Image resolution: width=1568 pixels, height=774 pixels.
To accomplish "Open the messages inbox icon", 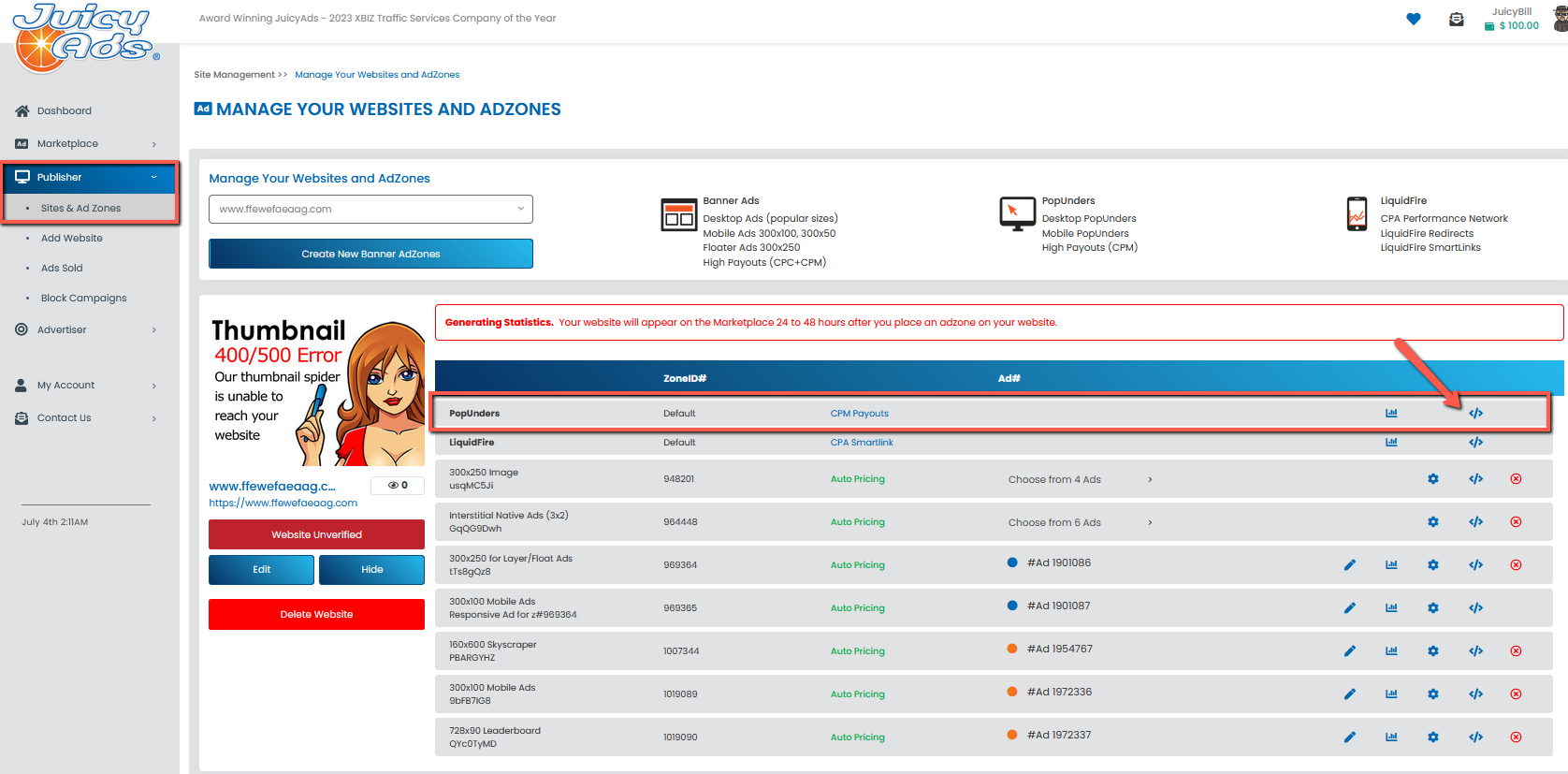I will 1457,19.
